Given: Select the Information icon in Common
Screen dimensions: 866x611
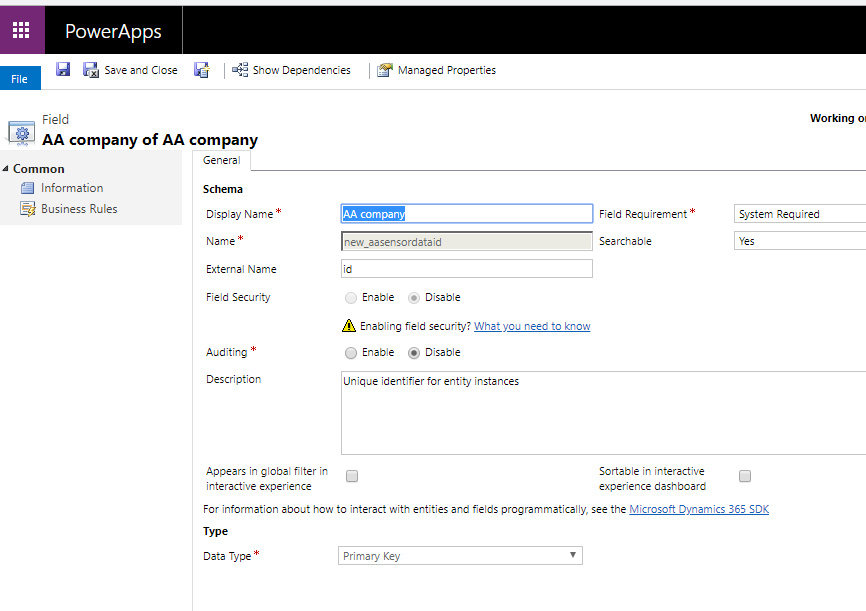Looking at the screenshot, I should click(28, 188).
